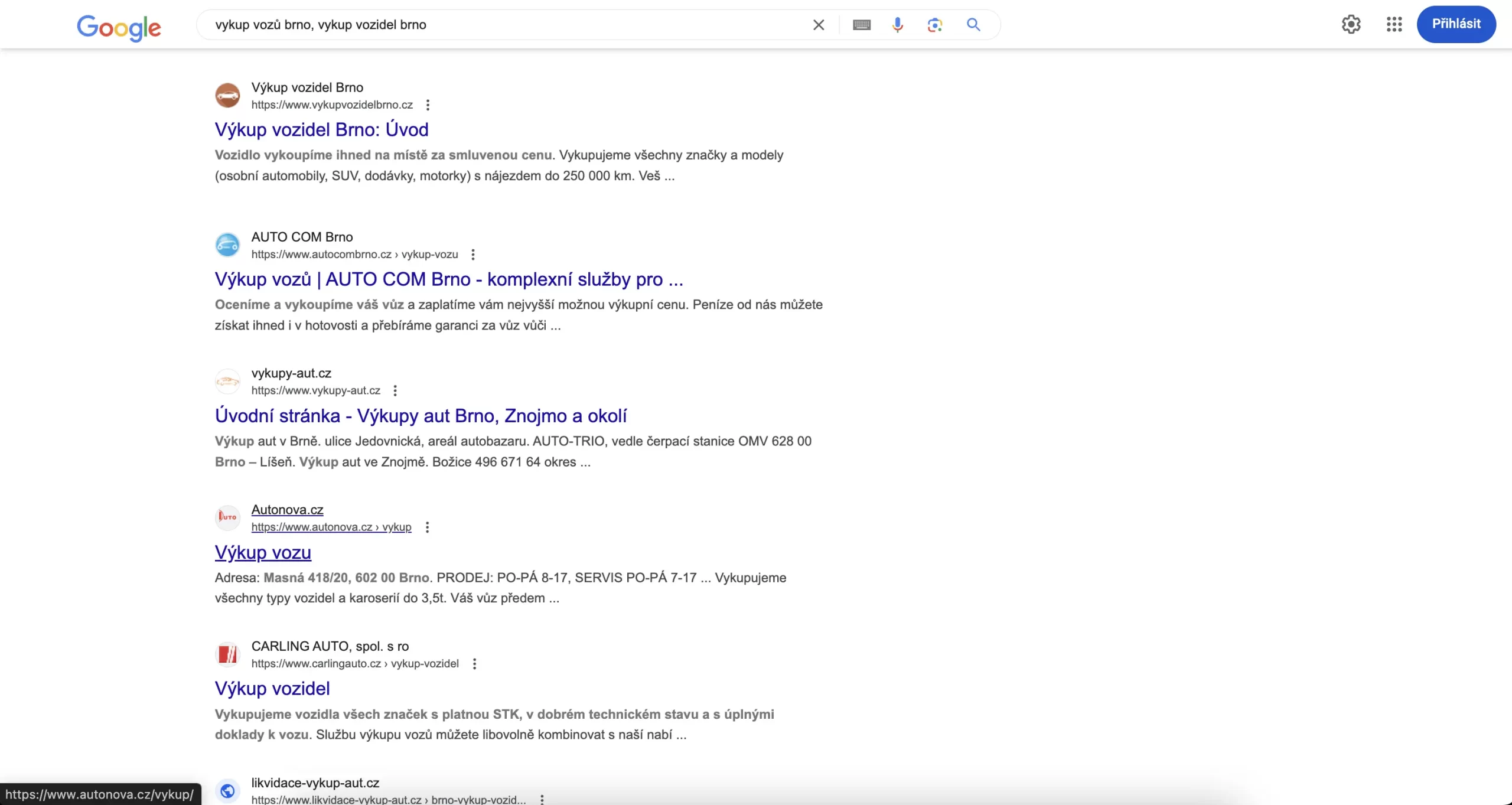The image size is (1512, 805).
Task: Click the Přihlásit sign-in button
Action: (1456, 24)
